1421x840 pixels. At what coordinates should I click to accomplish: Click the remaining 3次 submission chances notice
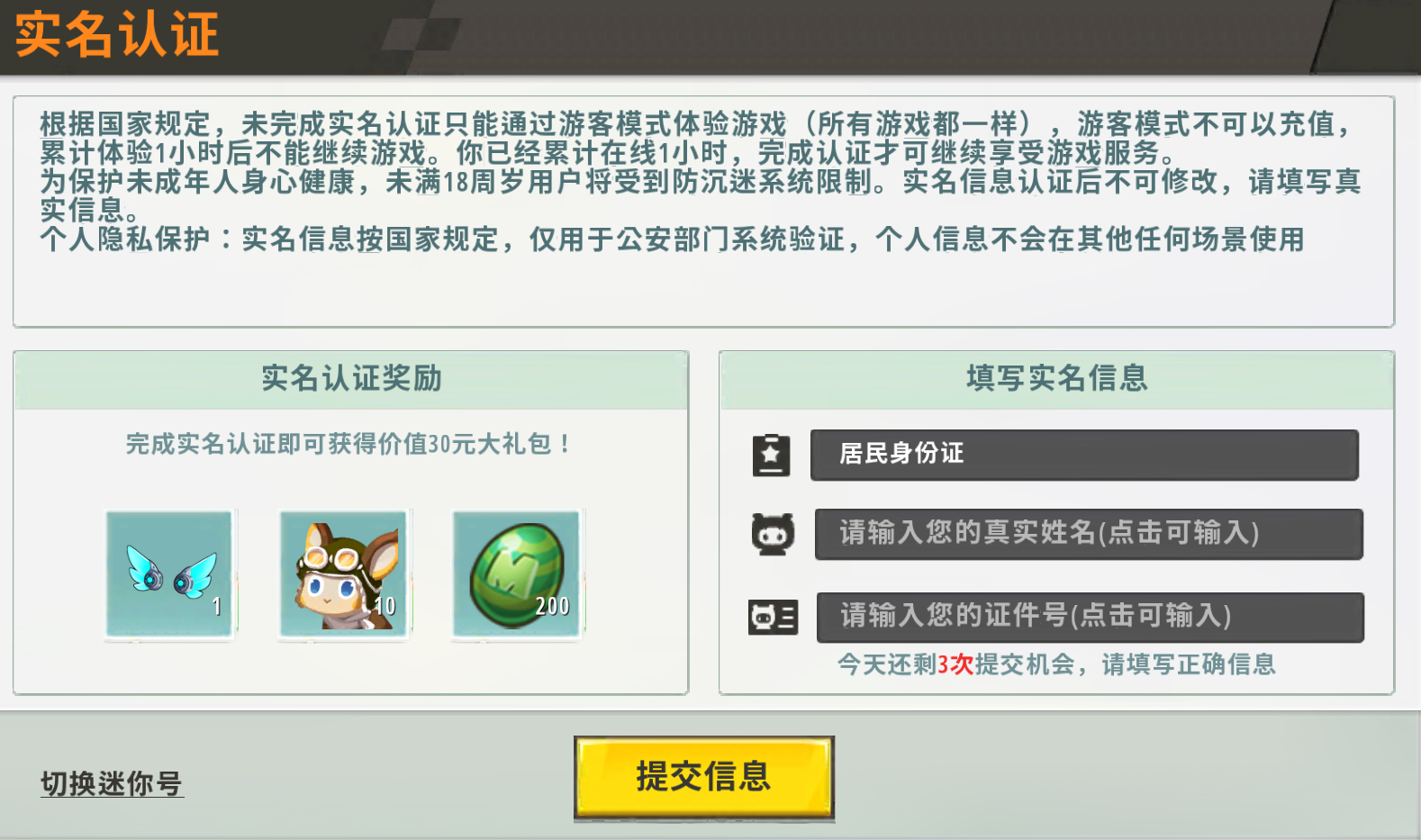coord(1056,664)
